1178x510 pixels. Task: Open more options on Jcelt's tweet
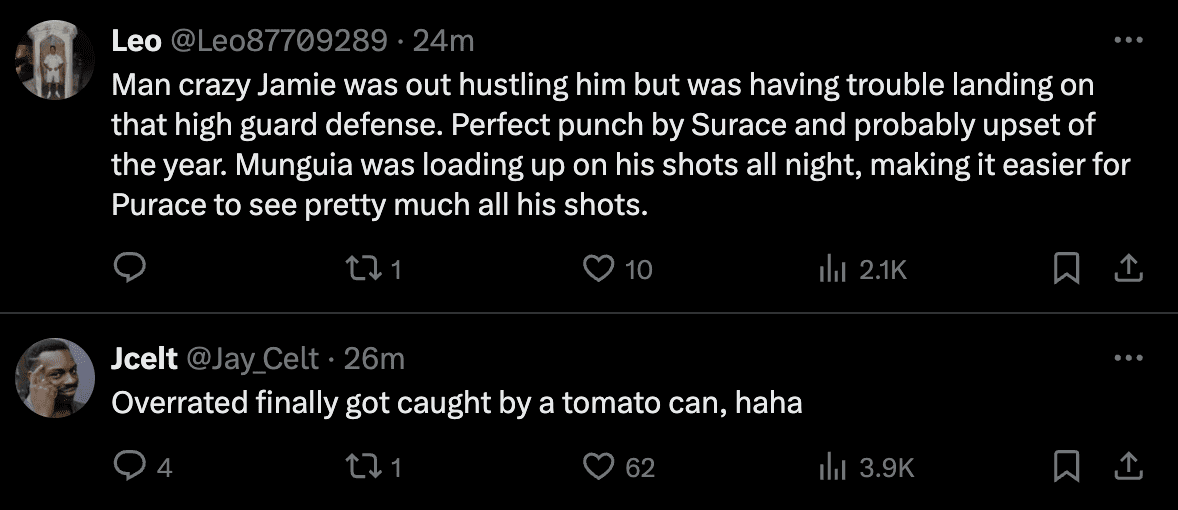[x=1127, y=358]
